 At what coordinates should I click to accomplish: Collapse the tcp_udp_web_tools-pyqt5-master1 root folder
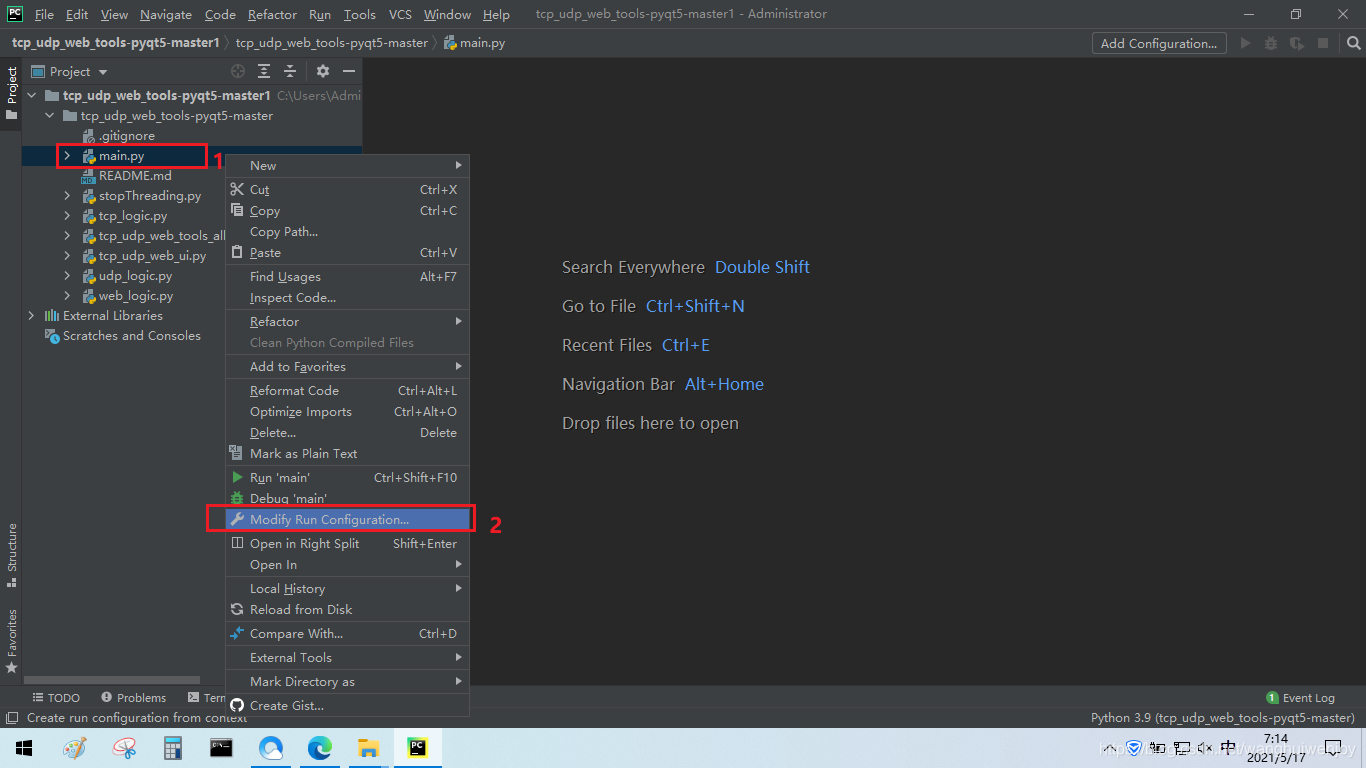(x=32, y=95)
